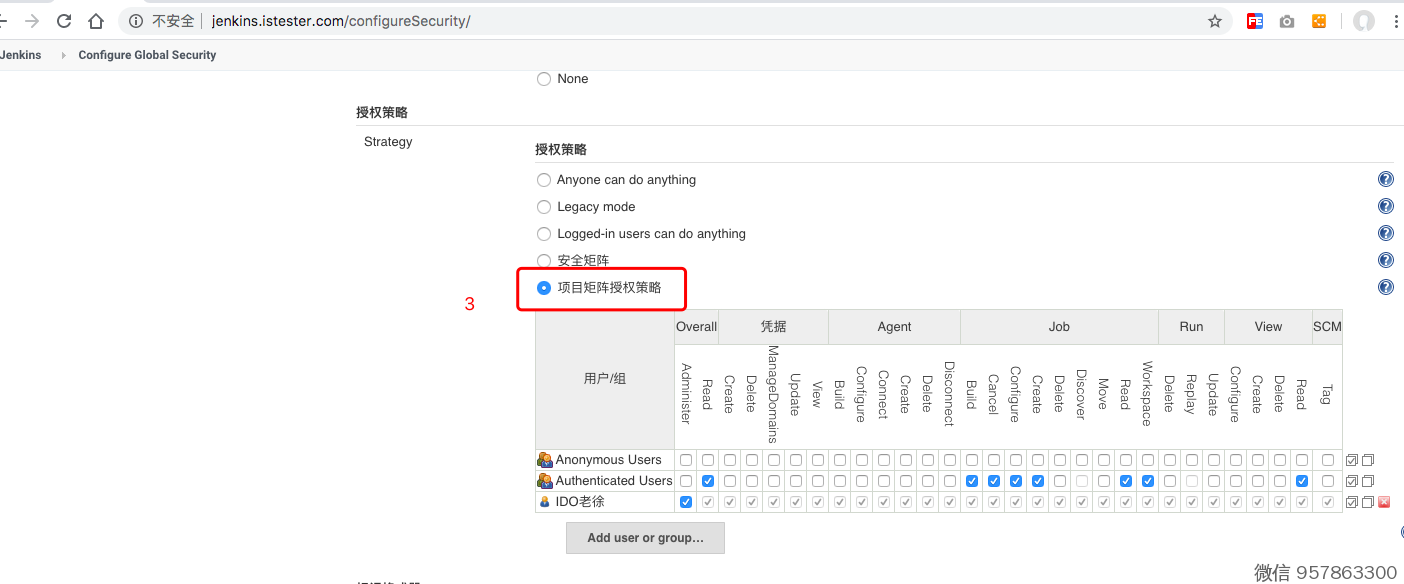Unselect all permissions for Authenticated Users row
Image resolution: width=1404 pixels, height=584 pixels.
point(1368,481)
